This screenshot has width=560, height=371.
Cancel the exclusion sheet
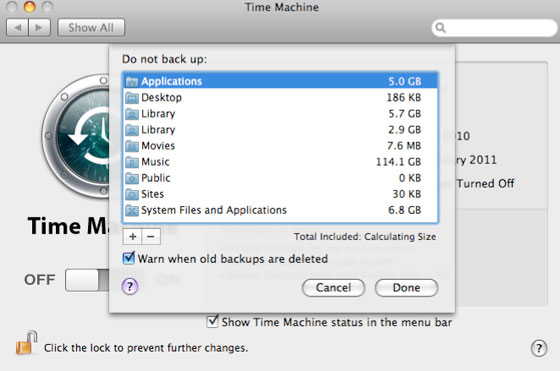pyautogui.click(x=333, y=288)
